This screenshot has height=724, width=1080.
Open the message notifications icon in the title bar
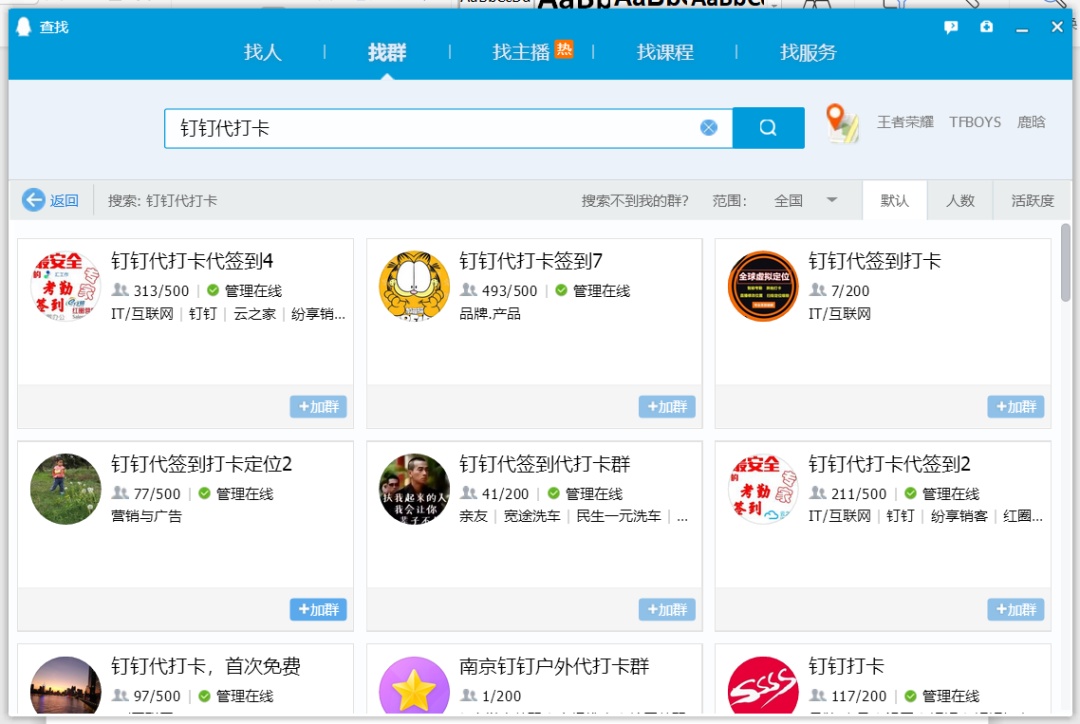tap(950, 27)
